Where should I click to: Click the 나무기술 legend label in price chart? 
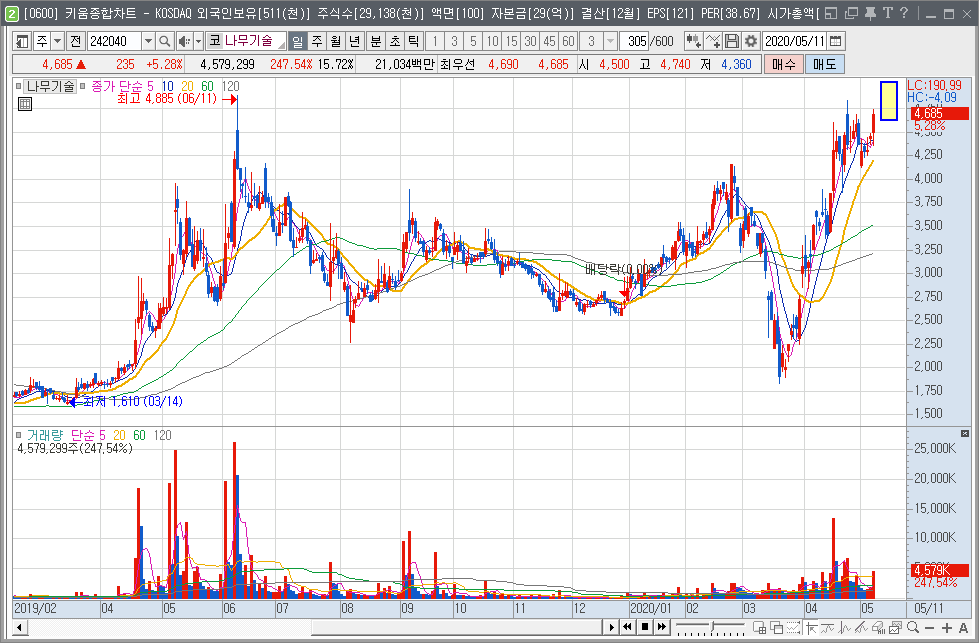point(50,87)
